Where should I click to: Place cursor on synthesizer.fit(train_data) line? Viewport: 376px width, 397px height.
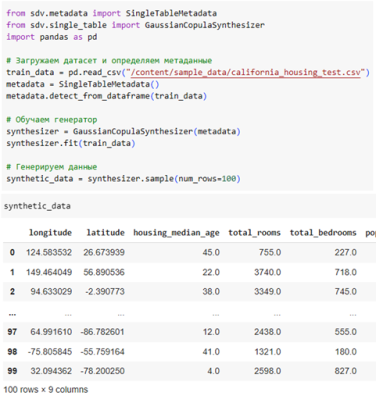pos(71,143)
